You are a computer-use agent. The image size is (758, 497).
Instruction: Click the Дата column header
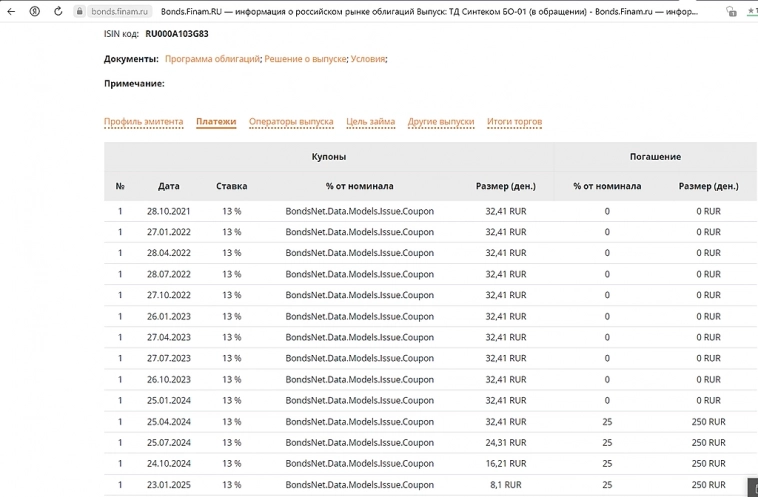click(x=169, y=186)
